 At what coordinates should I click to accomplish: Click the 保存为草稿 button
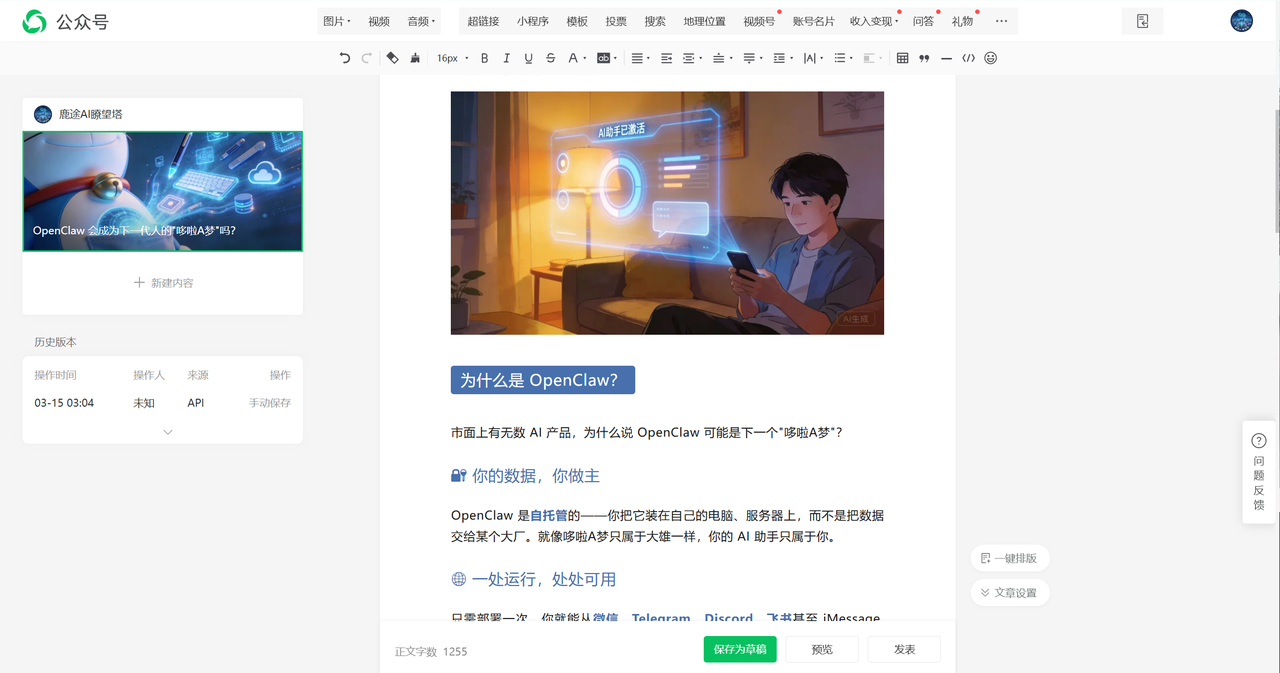point(740,649)
